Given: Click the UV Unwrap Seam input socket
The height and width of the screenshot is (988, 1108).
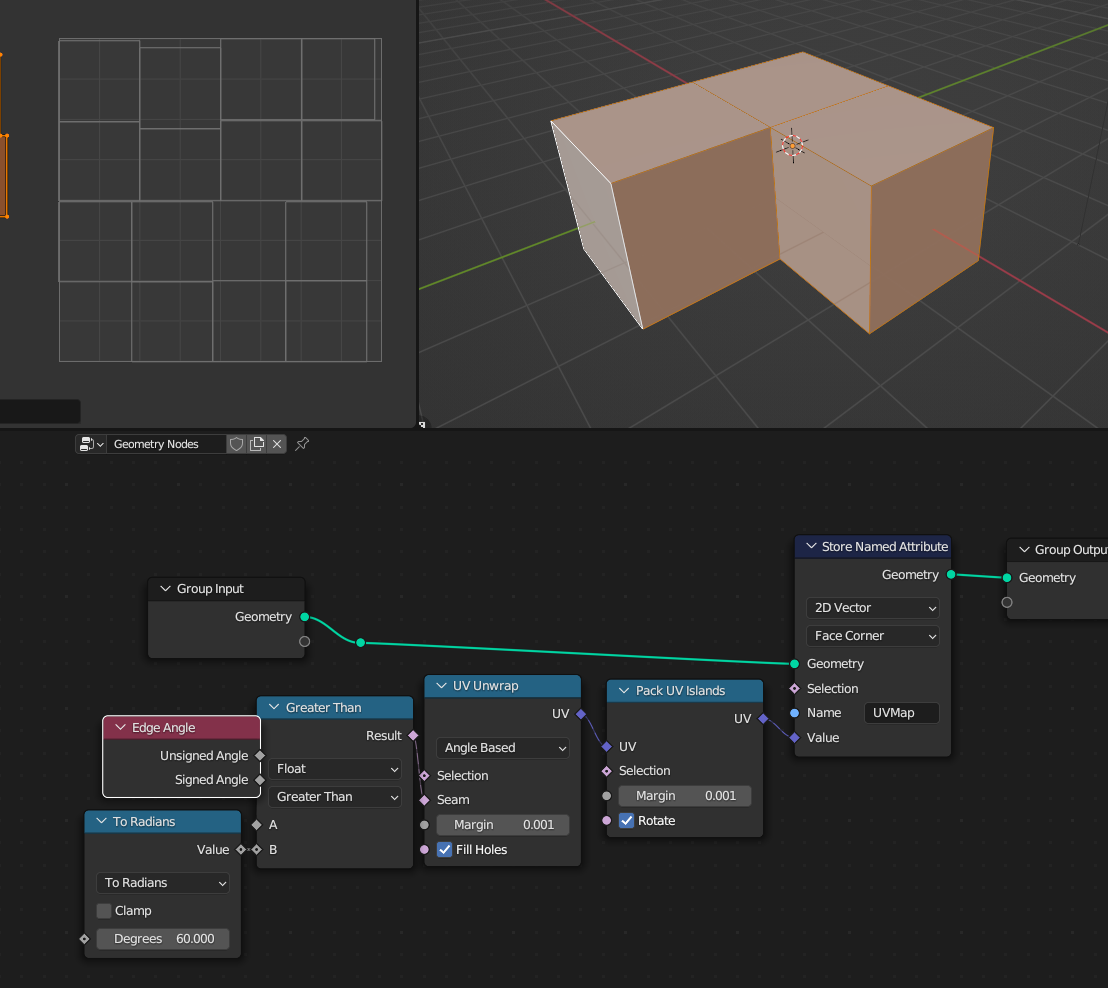Looking at the screenshot, I should coord(424,800).
